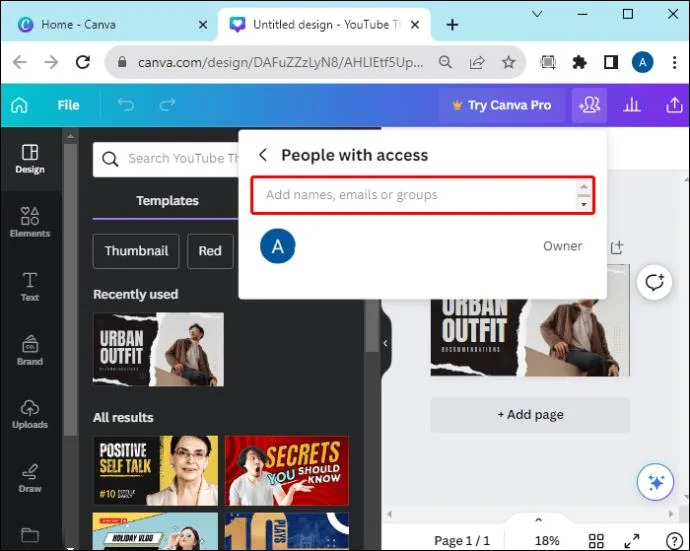Click the export upload icon in header
This screenshot has height=551, width=690.
tap(674, 105)
